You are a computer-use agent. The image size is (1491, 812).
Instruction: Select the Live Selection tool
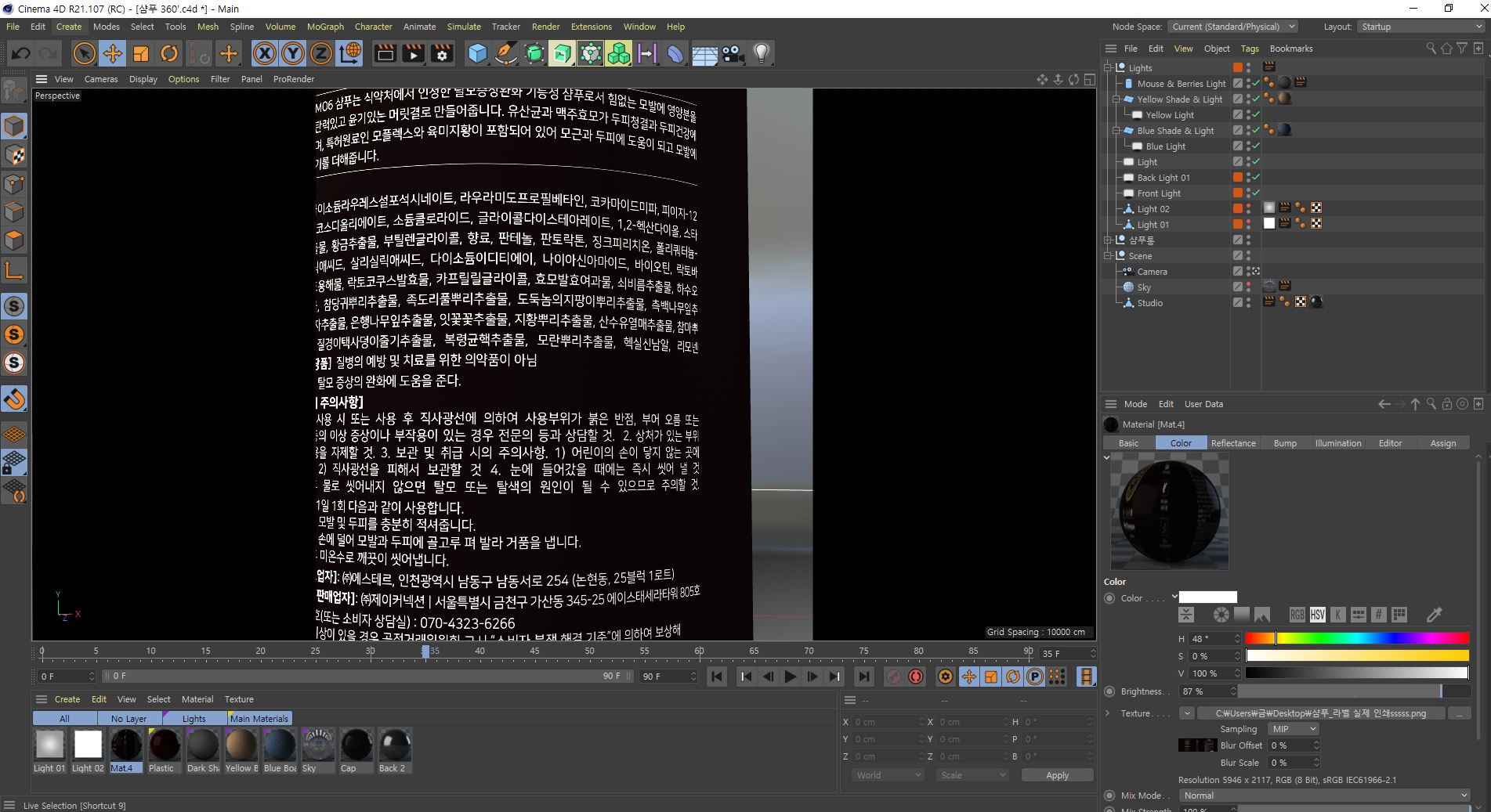[x=84, y=53]
